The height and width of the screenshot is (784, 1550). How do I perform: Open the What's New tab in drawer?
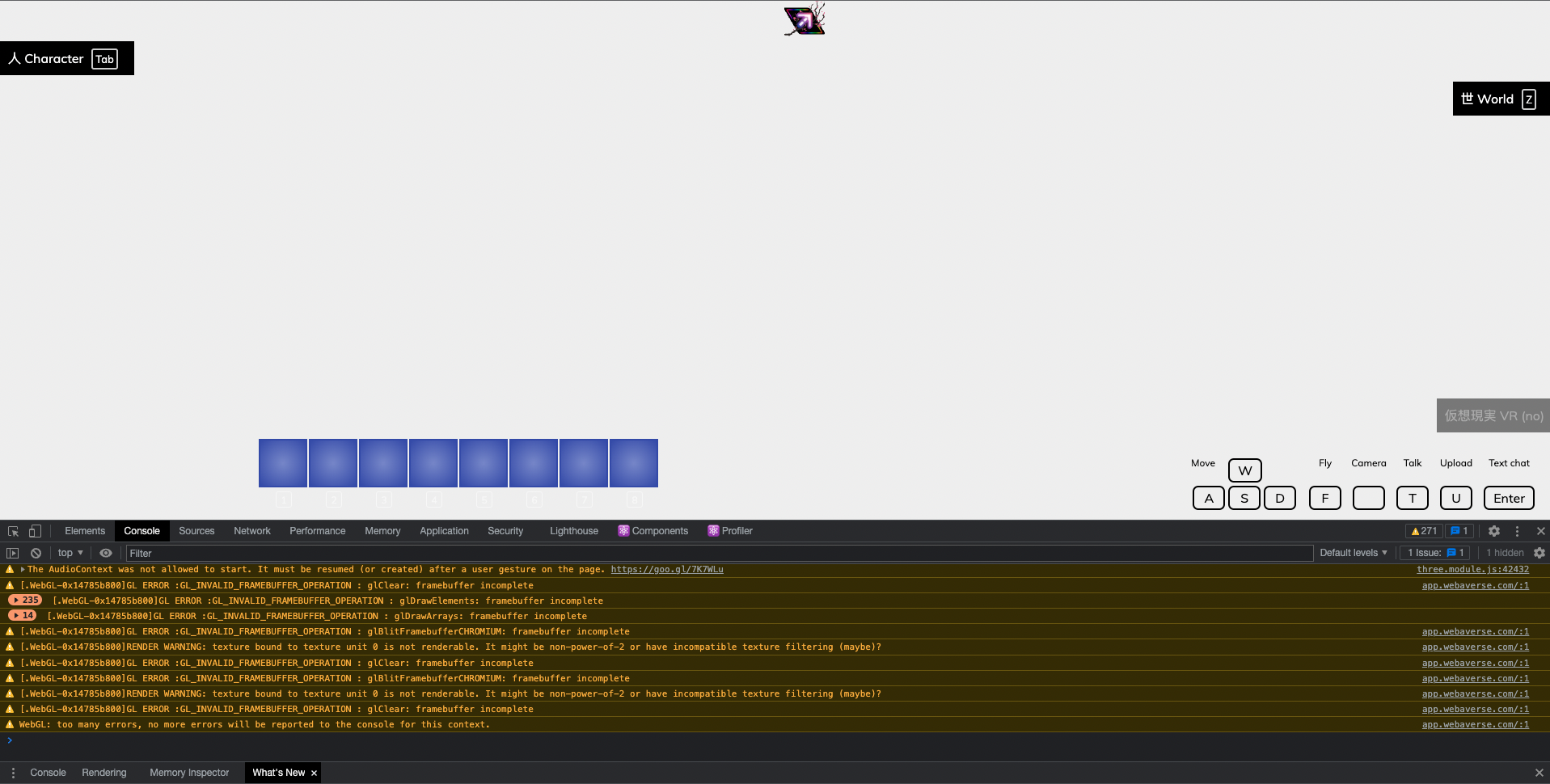click(278, 773)
